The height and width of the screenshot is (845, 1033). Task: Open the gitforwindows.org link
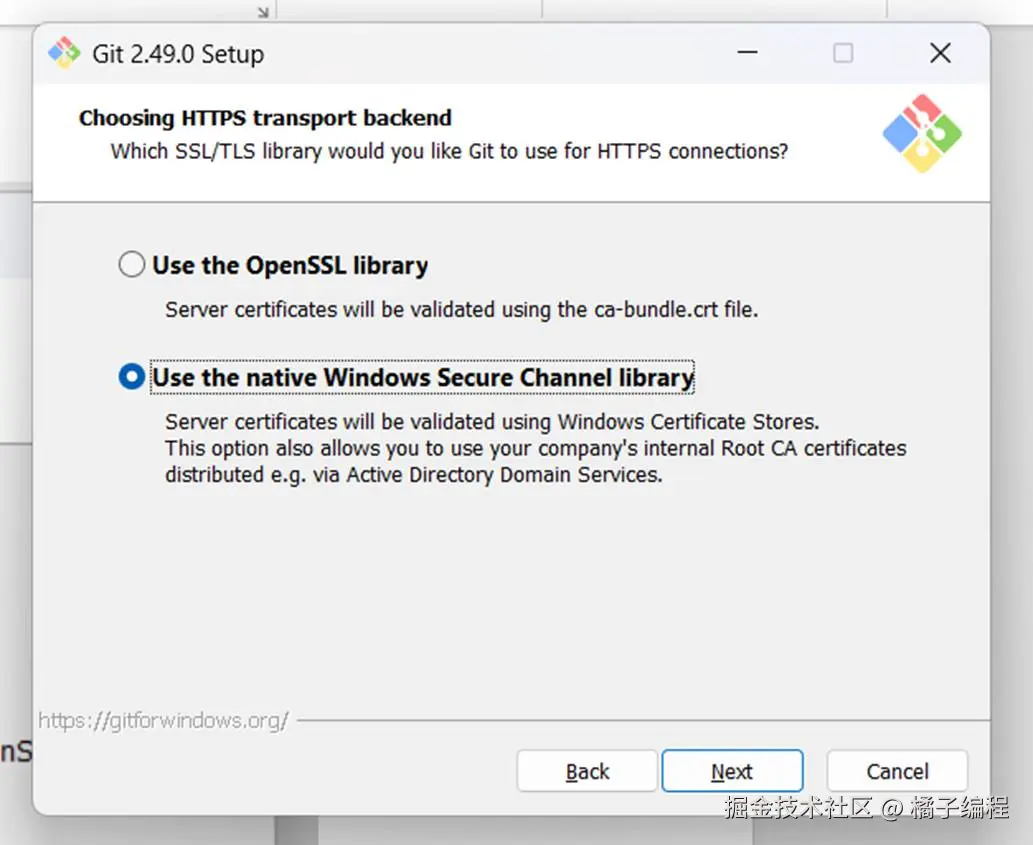(x=163, y=720)
